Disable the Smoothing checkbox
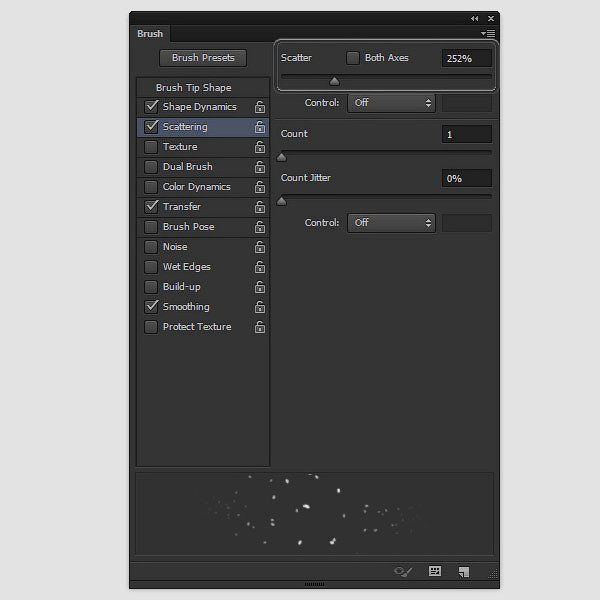 click(x=151, y=307)
